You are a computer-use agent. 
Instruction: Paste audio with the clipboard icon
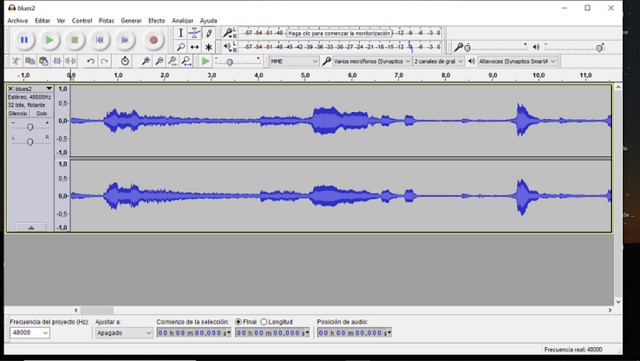pyautogui.click(x=43, y=61)
